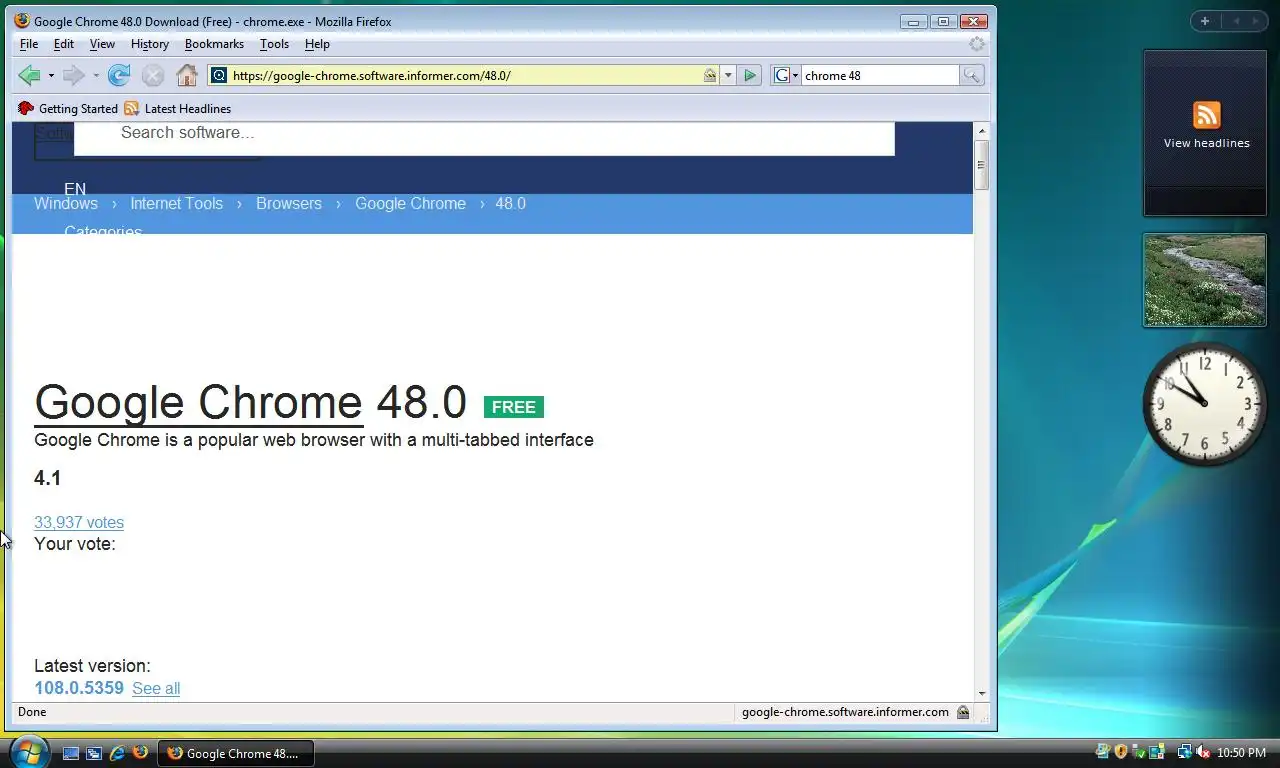Open the History menu
Screen dimensions: 1280x768
150,44
